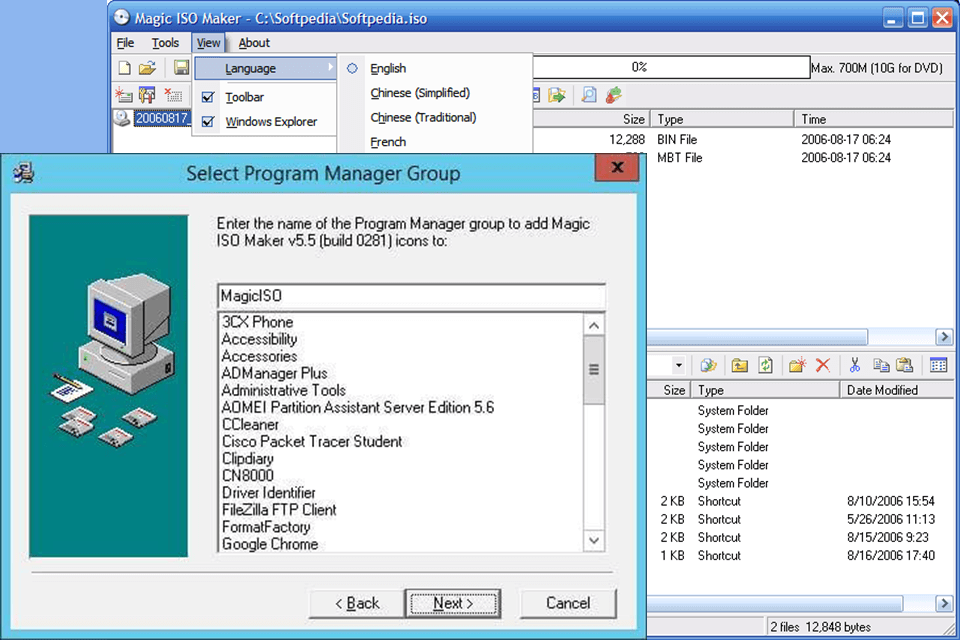Click the Cancel button

point(568,603)
